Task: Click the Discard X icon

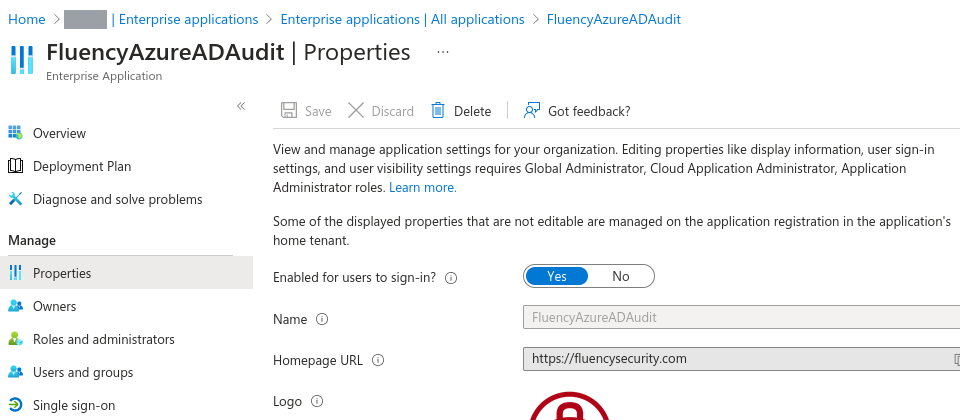Action: 356,110
